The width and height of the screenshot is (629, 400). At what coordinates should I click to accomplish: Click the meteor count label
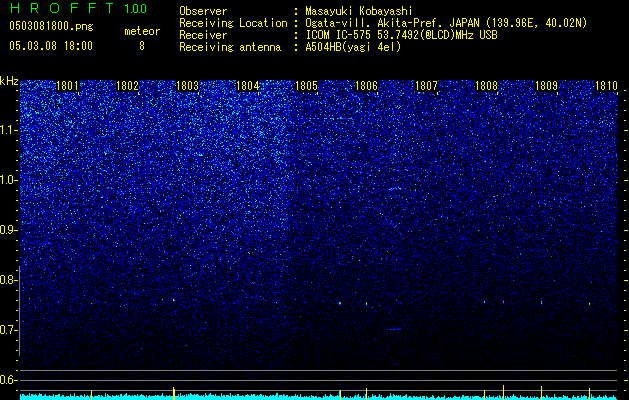pos(142,31)
